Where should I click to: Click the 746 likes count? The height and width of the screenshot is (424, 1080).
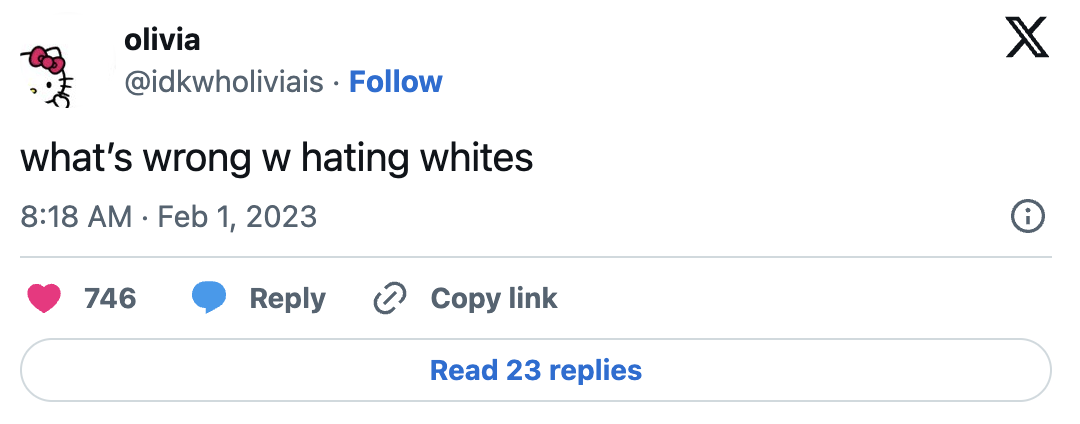110,298
